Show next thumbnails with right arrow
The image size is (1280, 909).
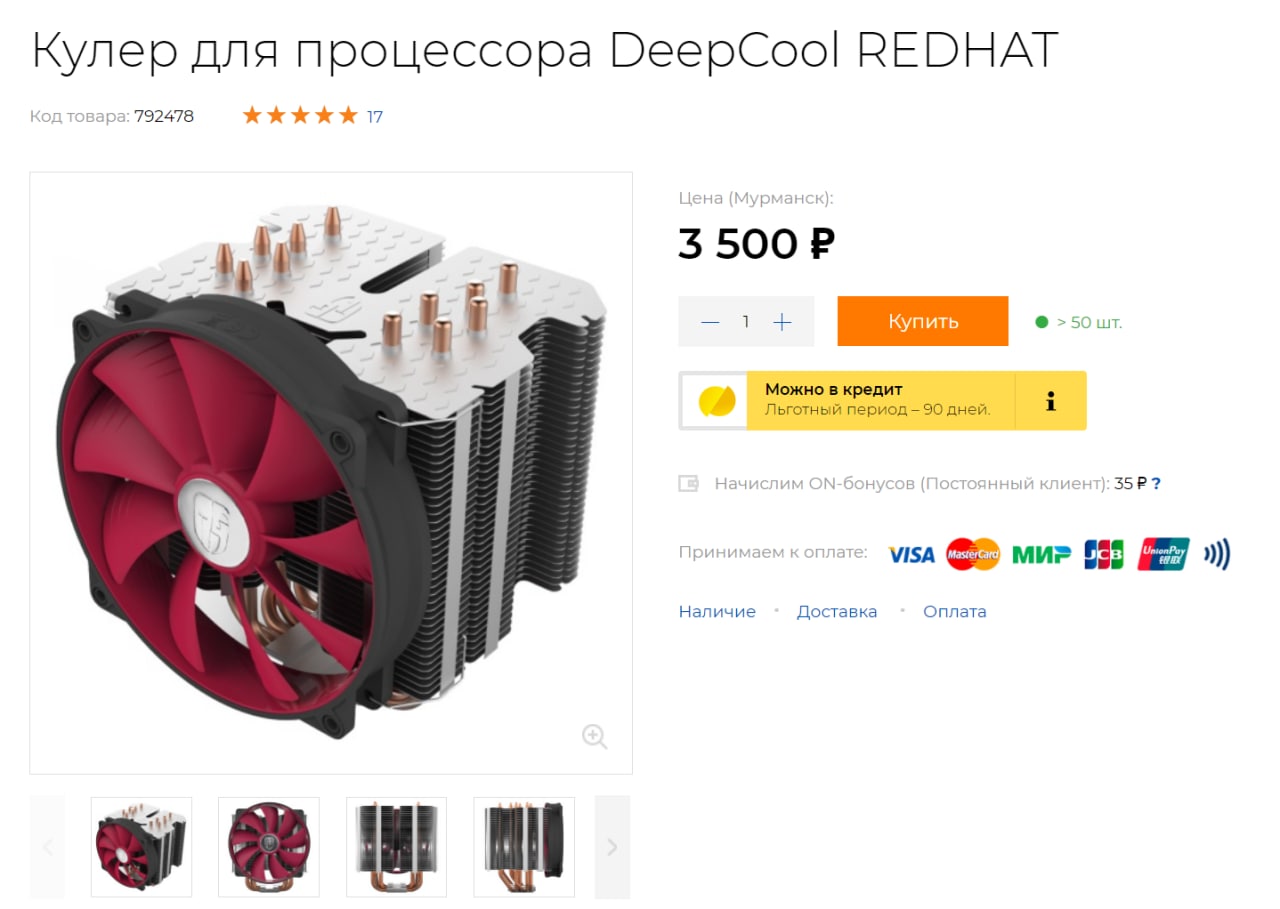tap(612, 847)
